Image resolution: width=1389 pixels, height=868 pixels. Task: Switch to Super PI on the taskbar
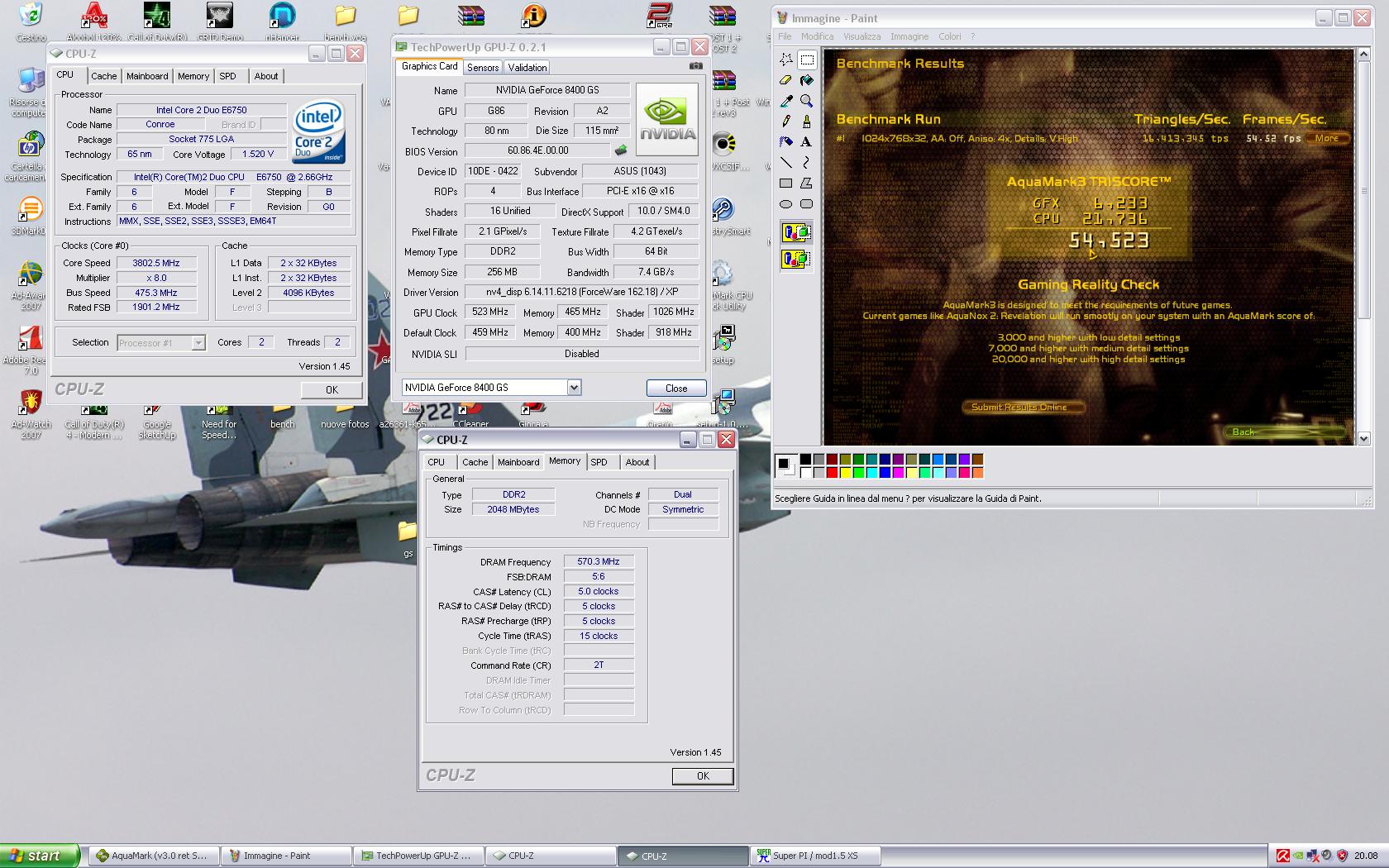point(816,856)
